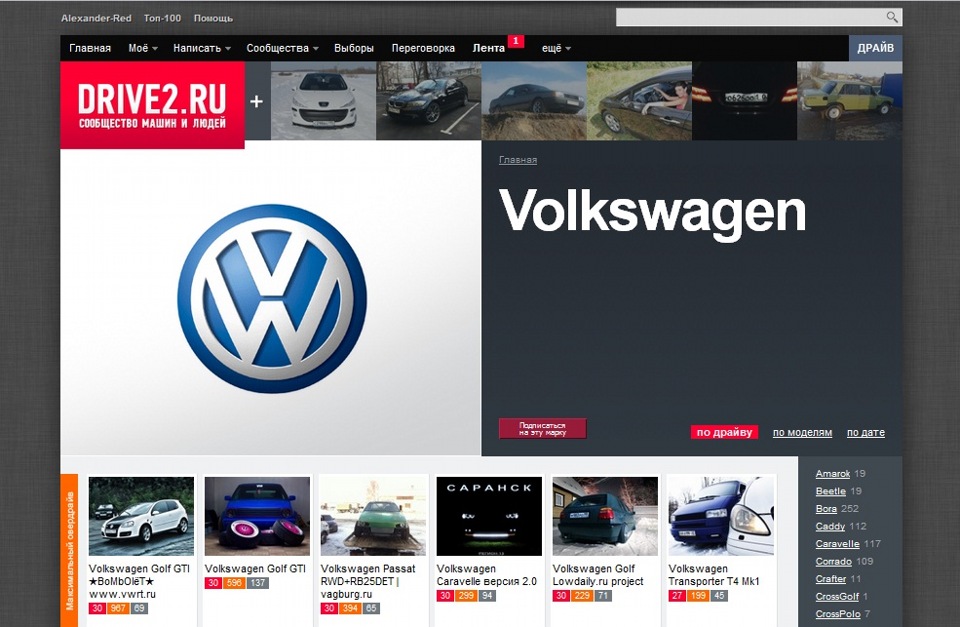Open the Alexander-Red profile link
The image size is (960, 627).
pos(96,18)
